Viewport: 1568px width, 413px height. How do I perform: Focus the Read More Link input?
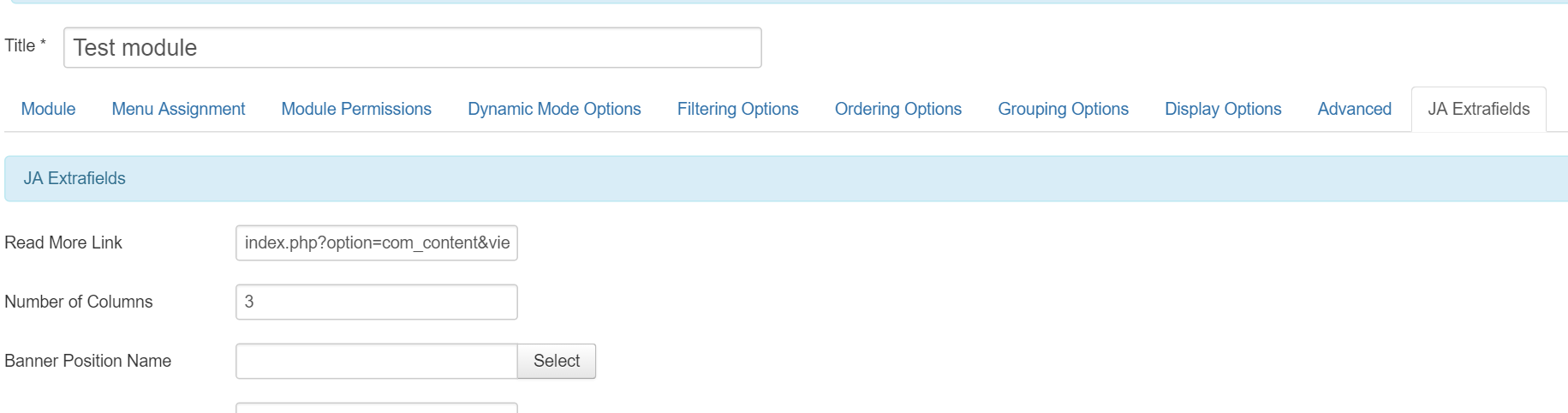pos(376,242)
